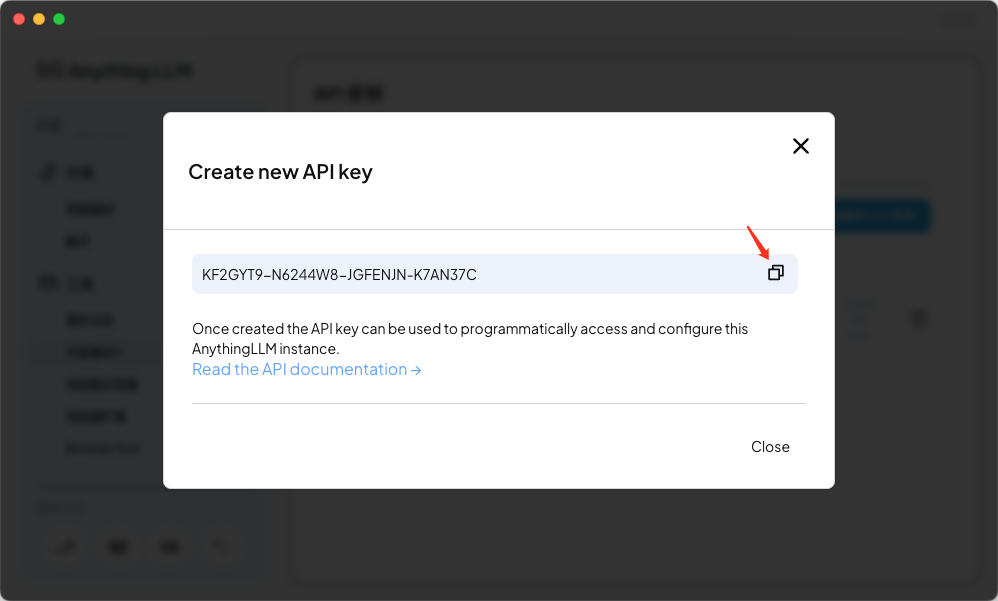Click the red macOS window close light
This screenshot has height=601, width=998.
coord(19,19)
